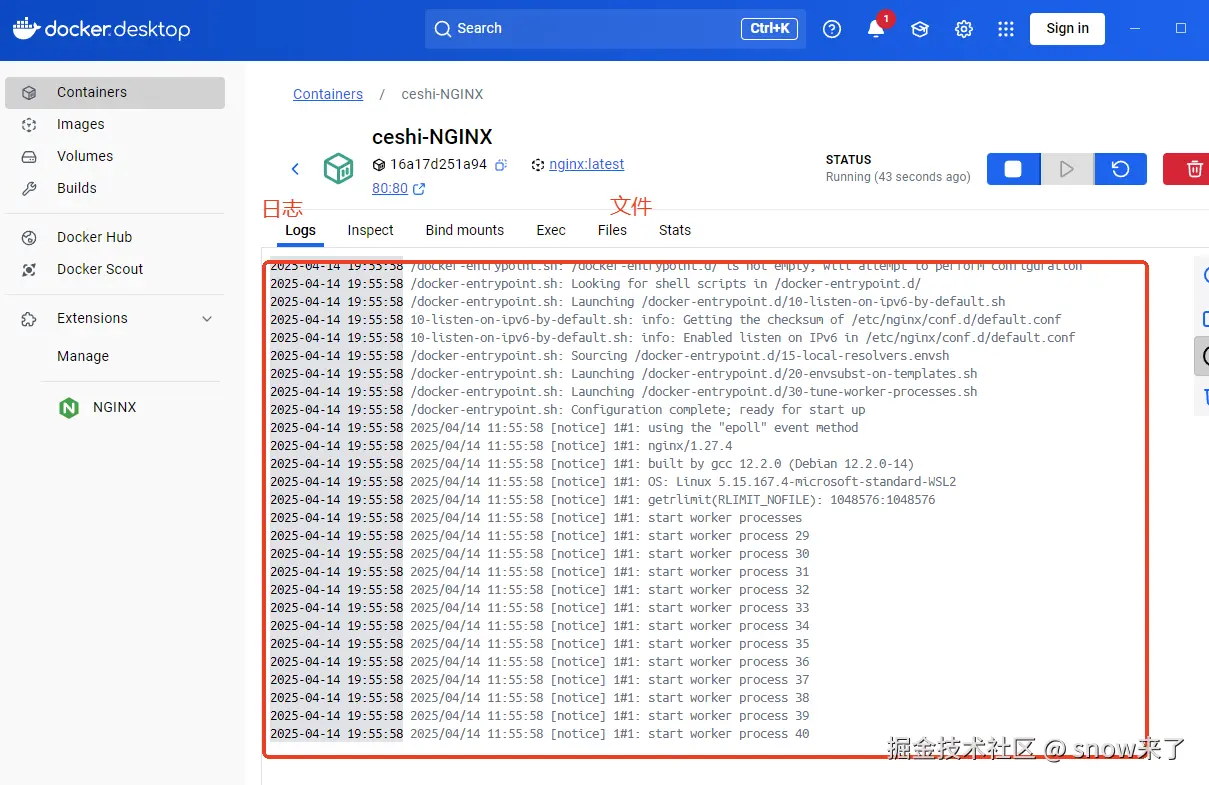Switch to the Inspect tab
1209x785 pixels.
(x=371, y=230)
